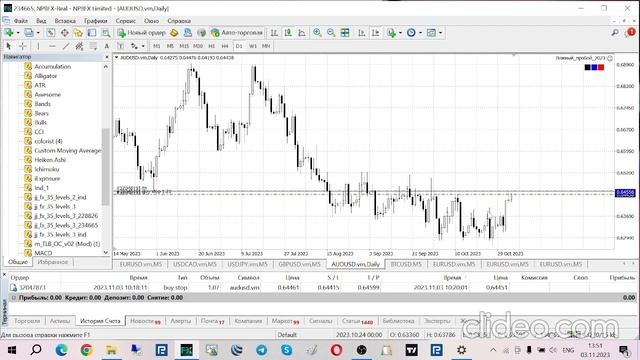
Task: Select the Fibonacci Retracement tool
Action: 93,46
